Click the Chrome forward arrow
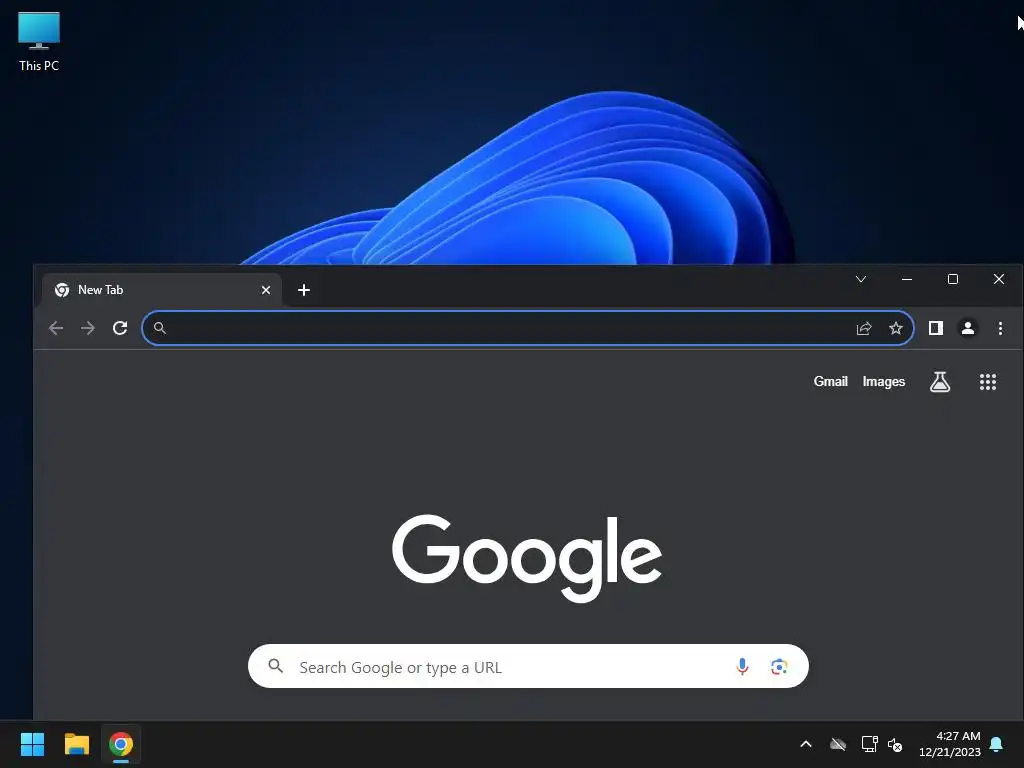This screenshot has width=1024, height=768. click(x=88, y=328)
